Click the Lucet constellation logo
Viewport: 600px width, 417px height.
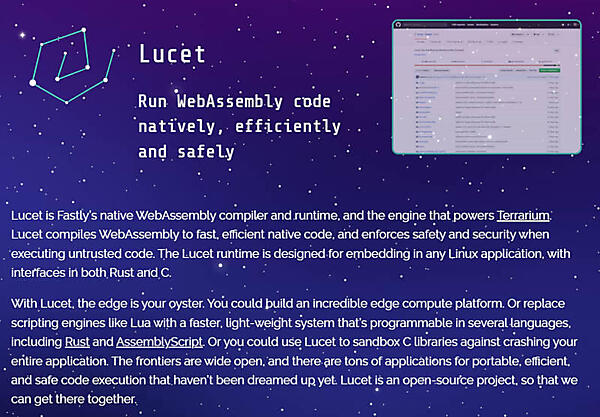tap(72, 66)
